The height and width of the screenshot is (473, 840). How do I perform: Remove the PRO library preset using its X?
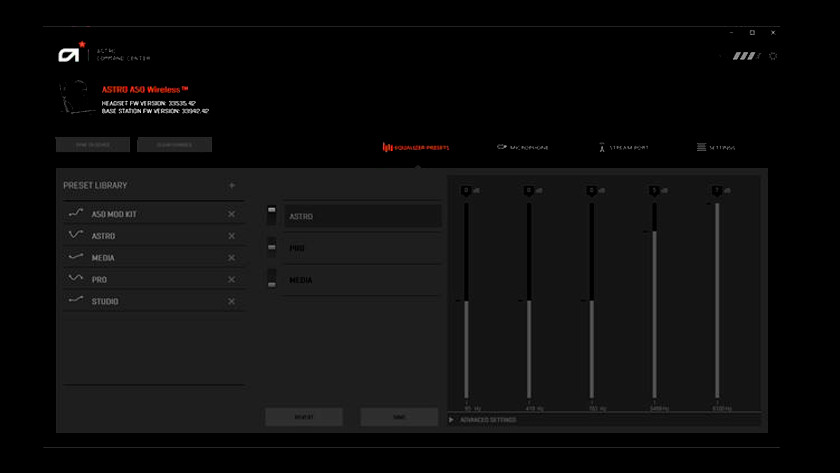[231, 280]
